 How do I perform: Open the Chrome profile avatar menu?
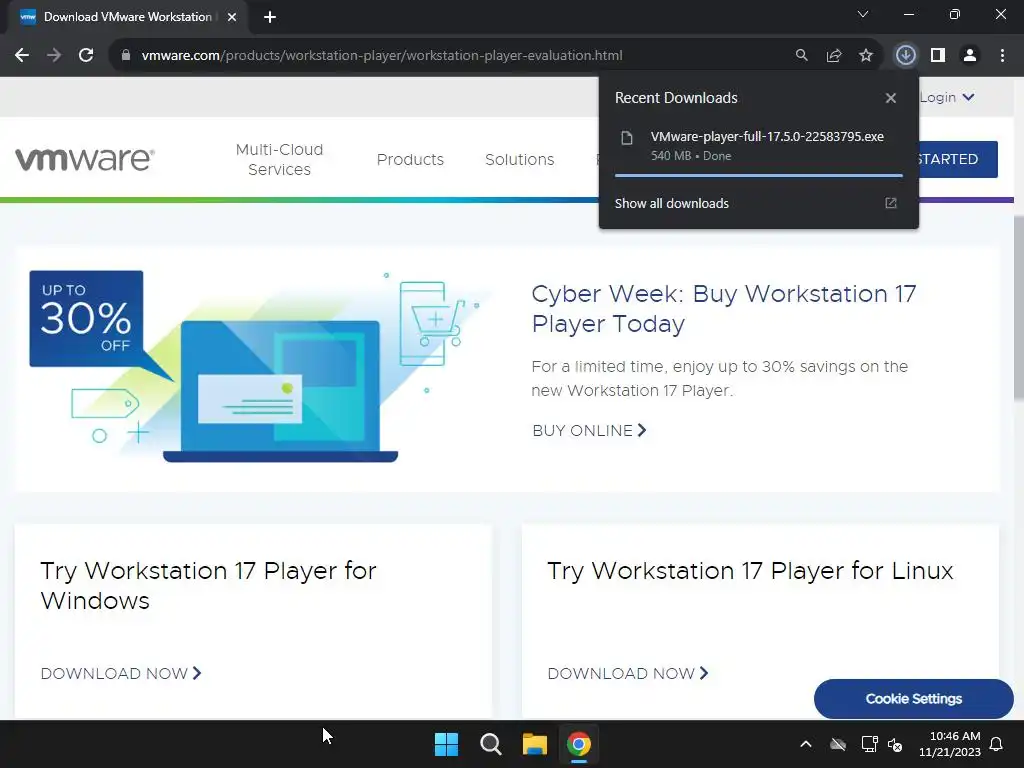(970, 56)
